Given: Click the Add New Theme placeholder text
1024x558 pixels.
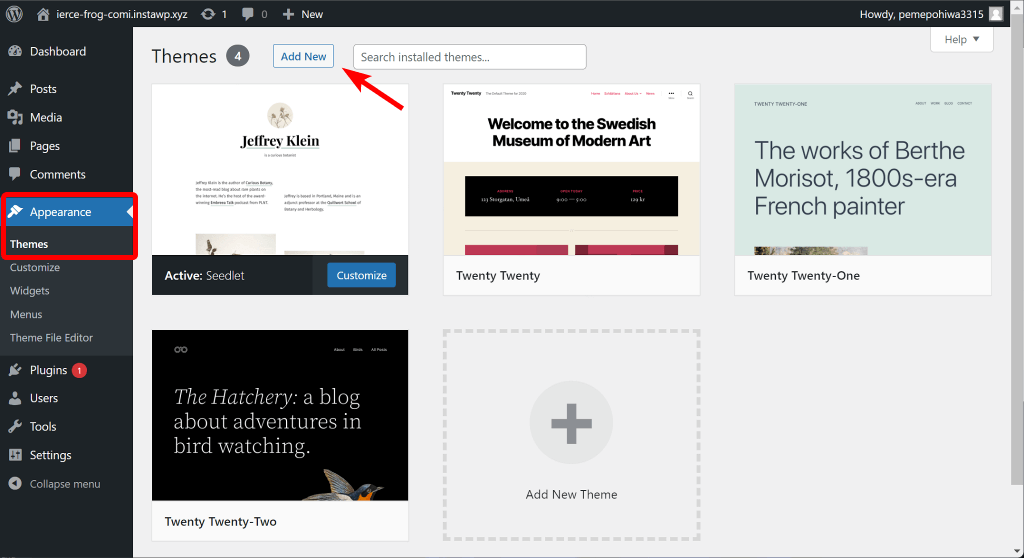Looking at the screenshot, I should point(571,495).
